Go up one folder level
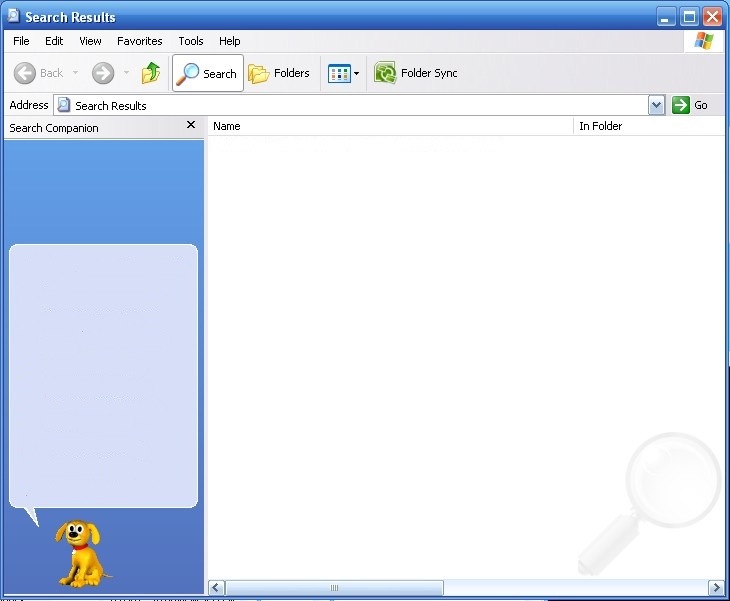The image size is (730, 601). [x=151, y=73]
